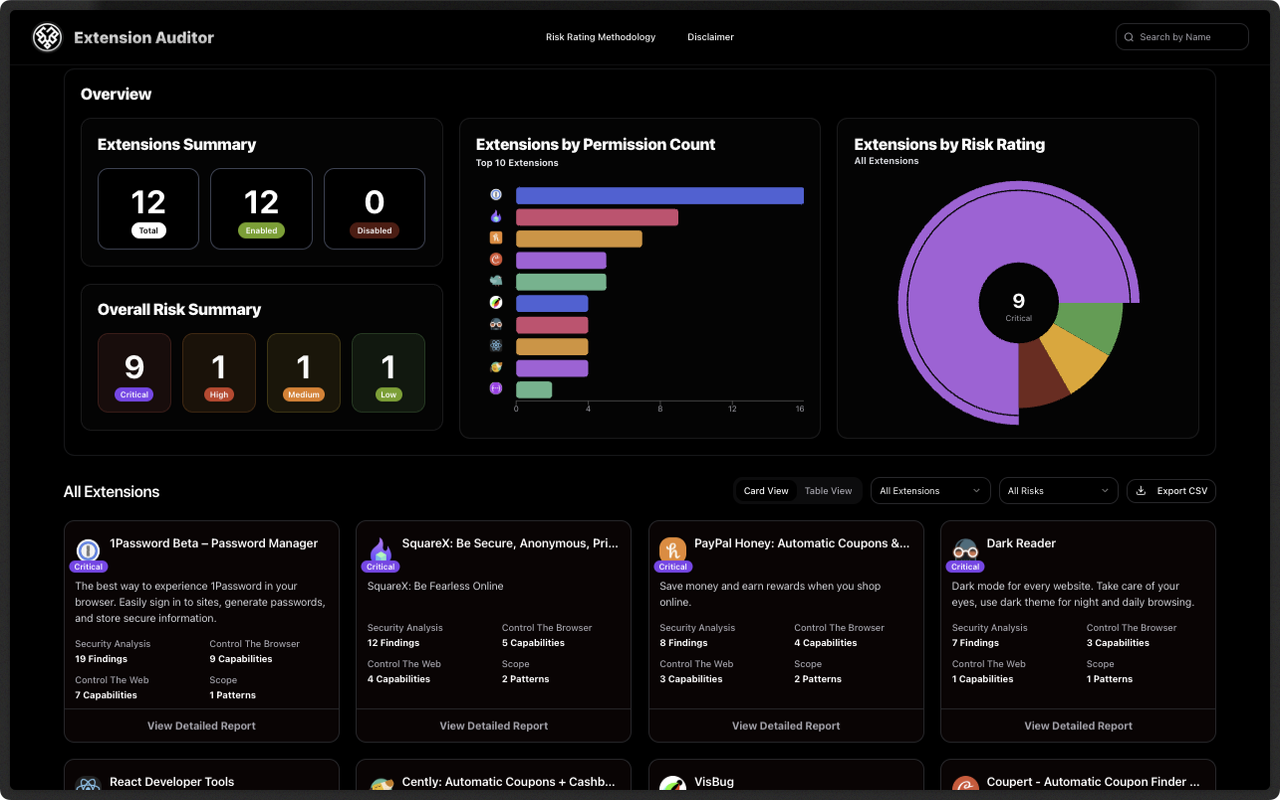Screen dimensions: 1280x800
Task: Click the 1Password Beta card icon
Action: point(88,550)
